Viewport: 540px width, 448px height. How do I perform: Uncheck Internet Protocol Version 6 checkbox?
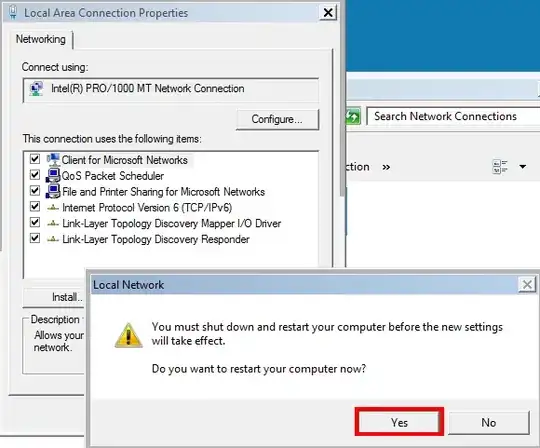(x=35, y=207)
